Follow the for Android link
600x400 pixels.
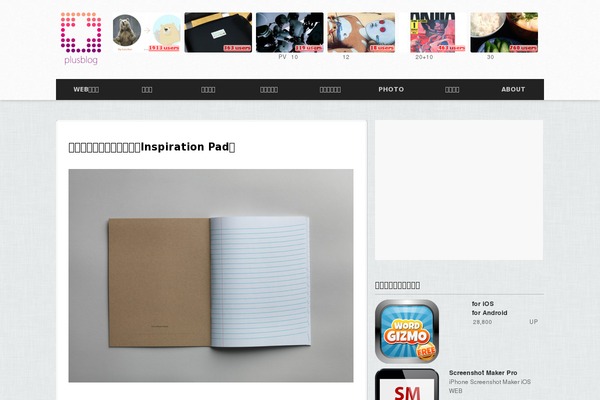pyautogui.click(x=489, y=313)
